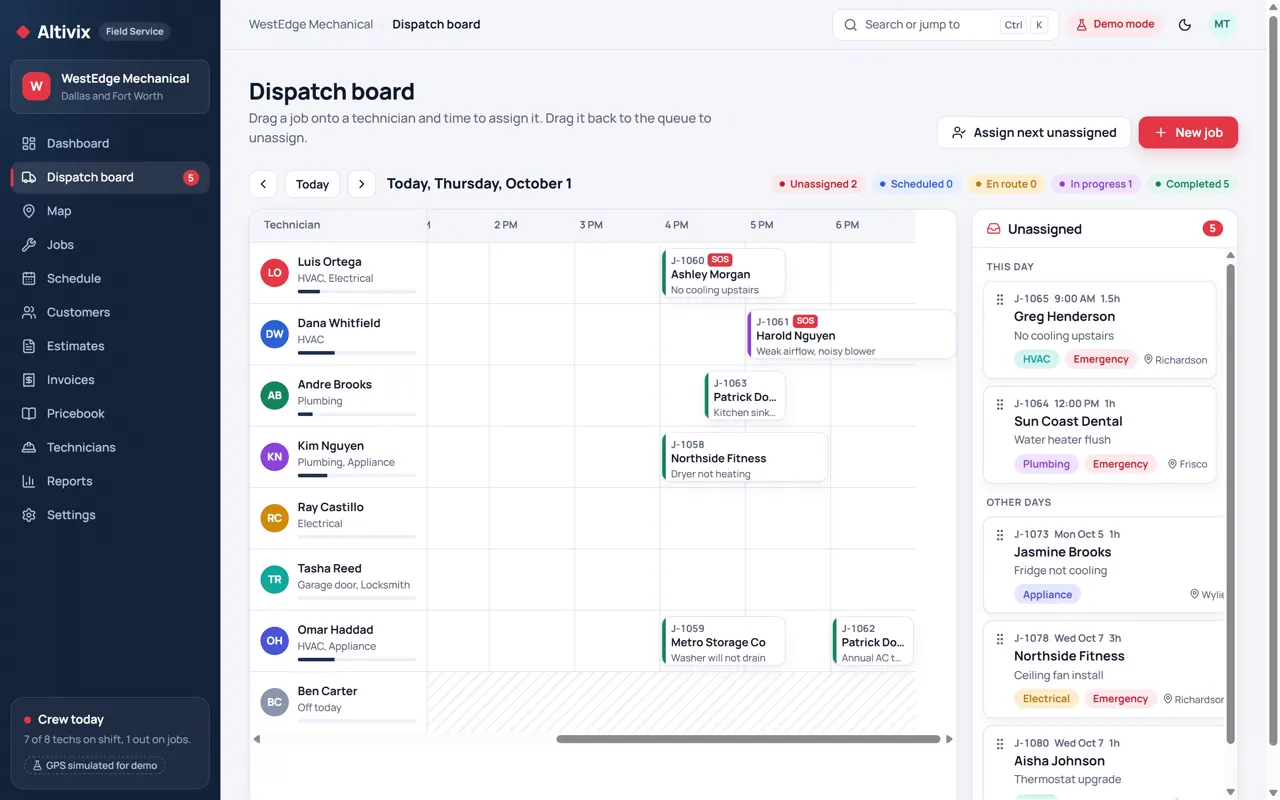Toggle the Scheduled 0 status filter

pyautogui.click(x=916, y=184)
